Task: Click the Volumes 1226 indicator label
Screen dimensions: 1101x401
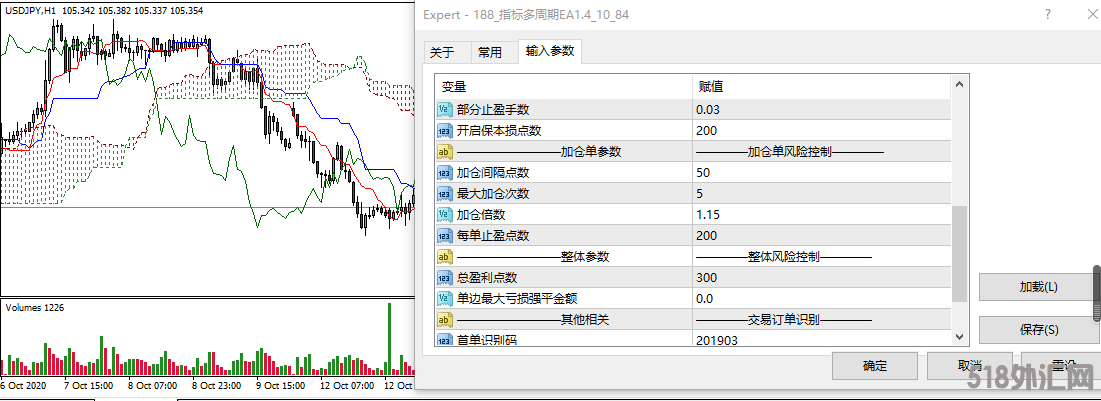Action: 34,307
